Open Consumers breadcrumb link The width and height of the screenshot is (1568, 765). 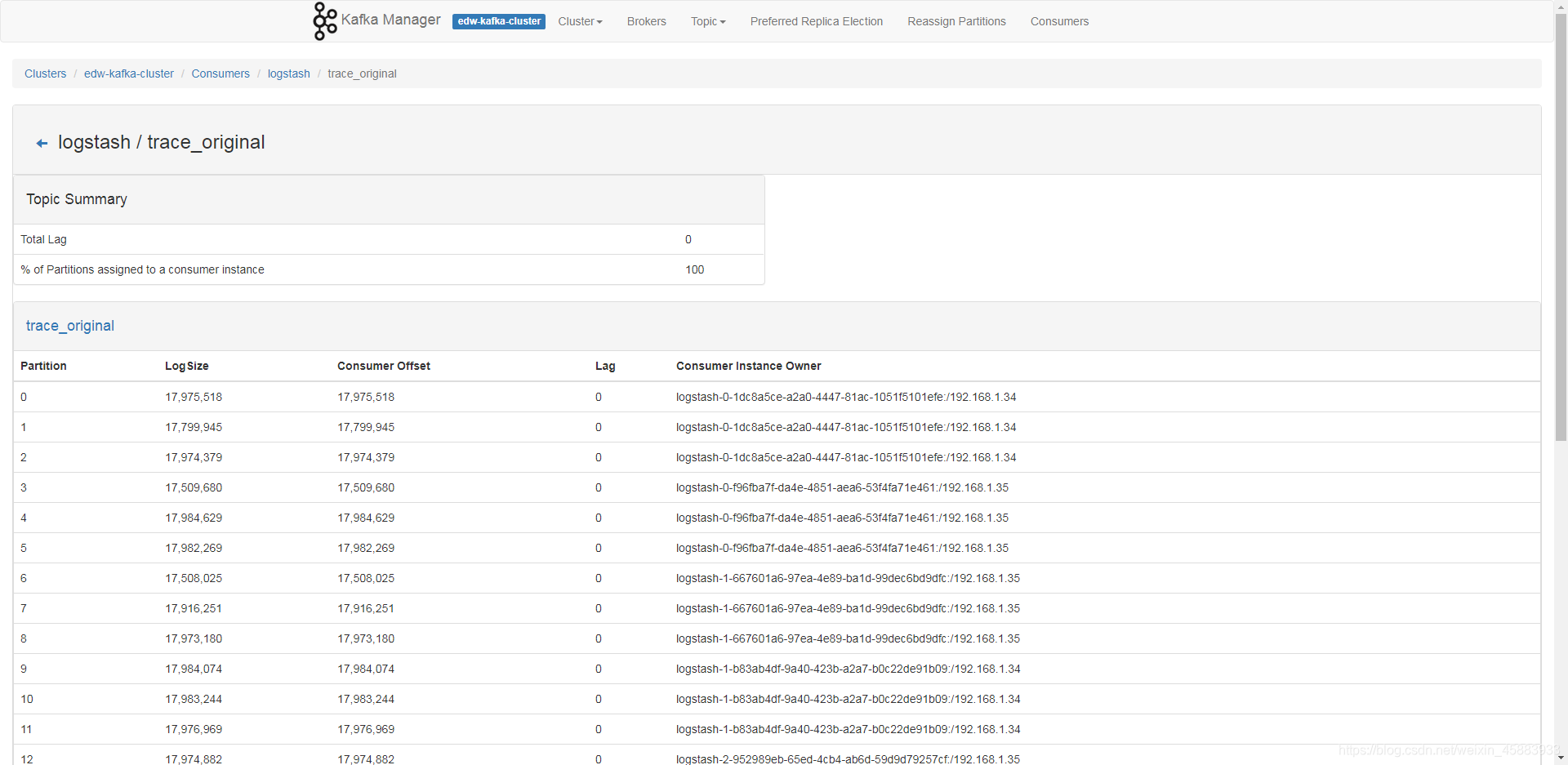click(220, 73)
